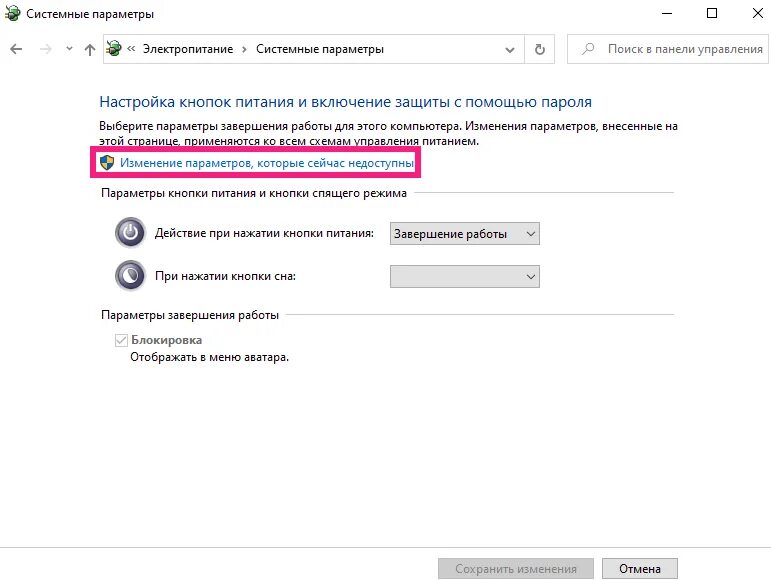This screenshot has height=583, width=771.
Task: Go up one level with up arrow
Action: [x=89, y=49]
